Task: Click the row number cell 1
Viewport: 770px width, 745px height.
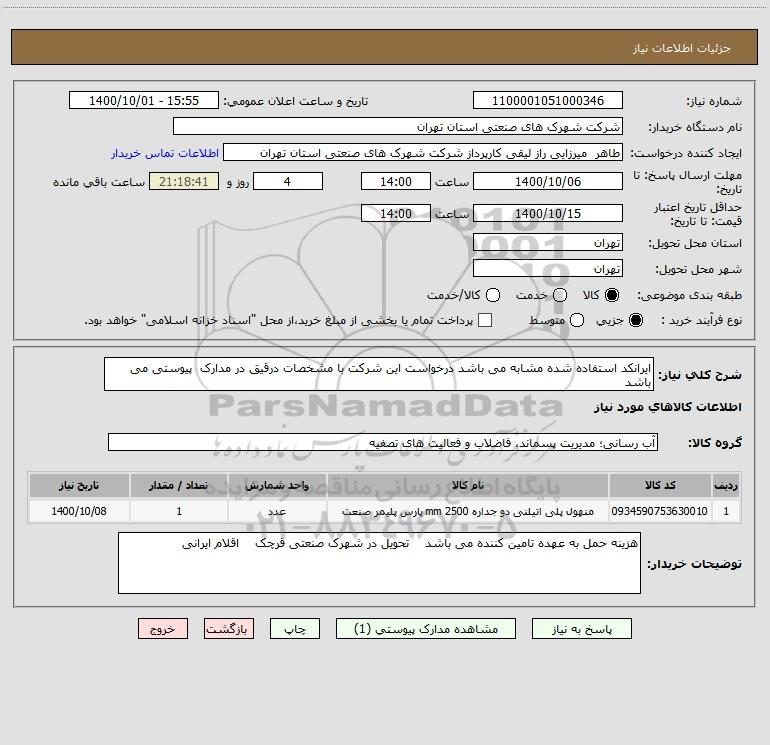Action: coord(726,511)
